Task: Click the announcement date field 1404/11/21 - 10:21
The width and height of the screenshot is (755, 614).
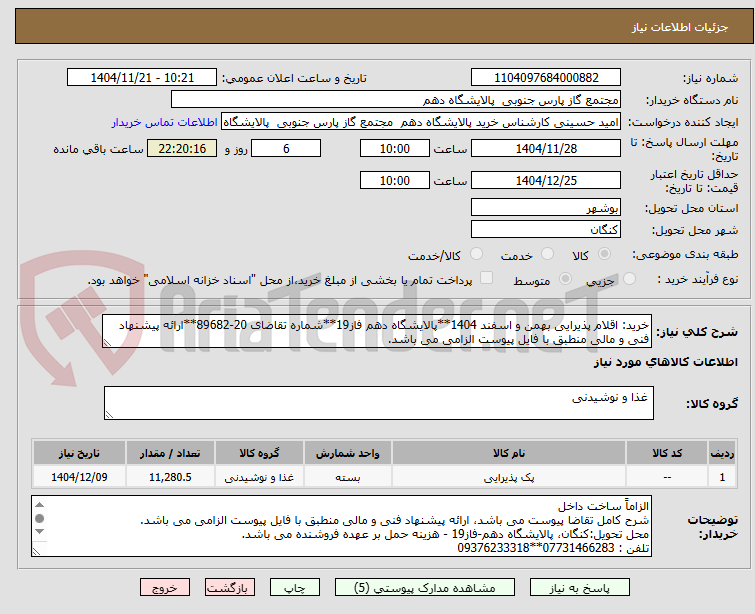Action: [x=142, y=78]
